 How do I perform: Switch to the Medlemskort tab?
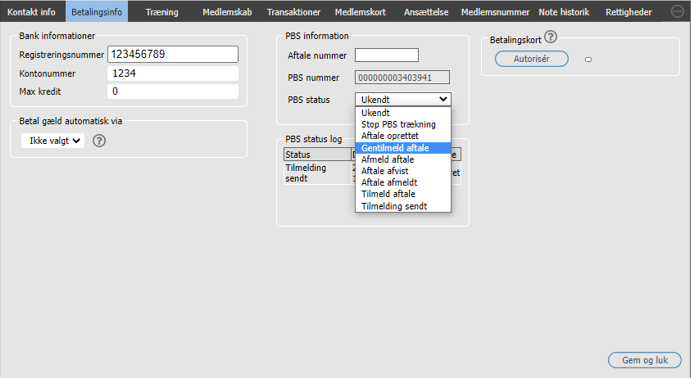click(x=360, y=12)
